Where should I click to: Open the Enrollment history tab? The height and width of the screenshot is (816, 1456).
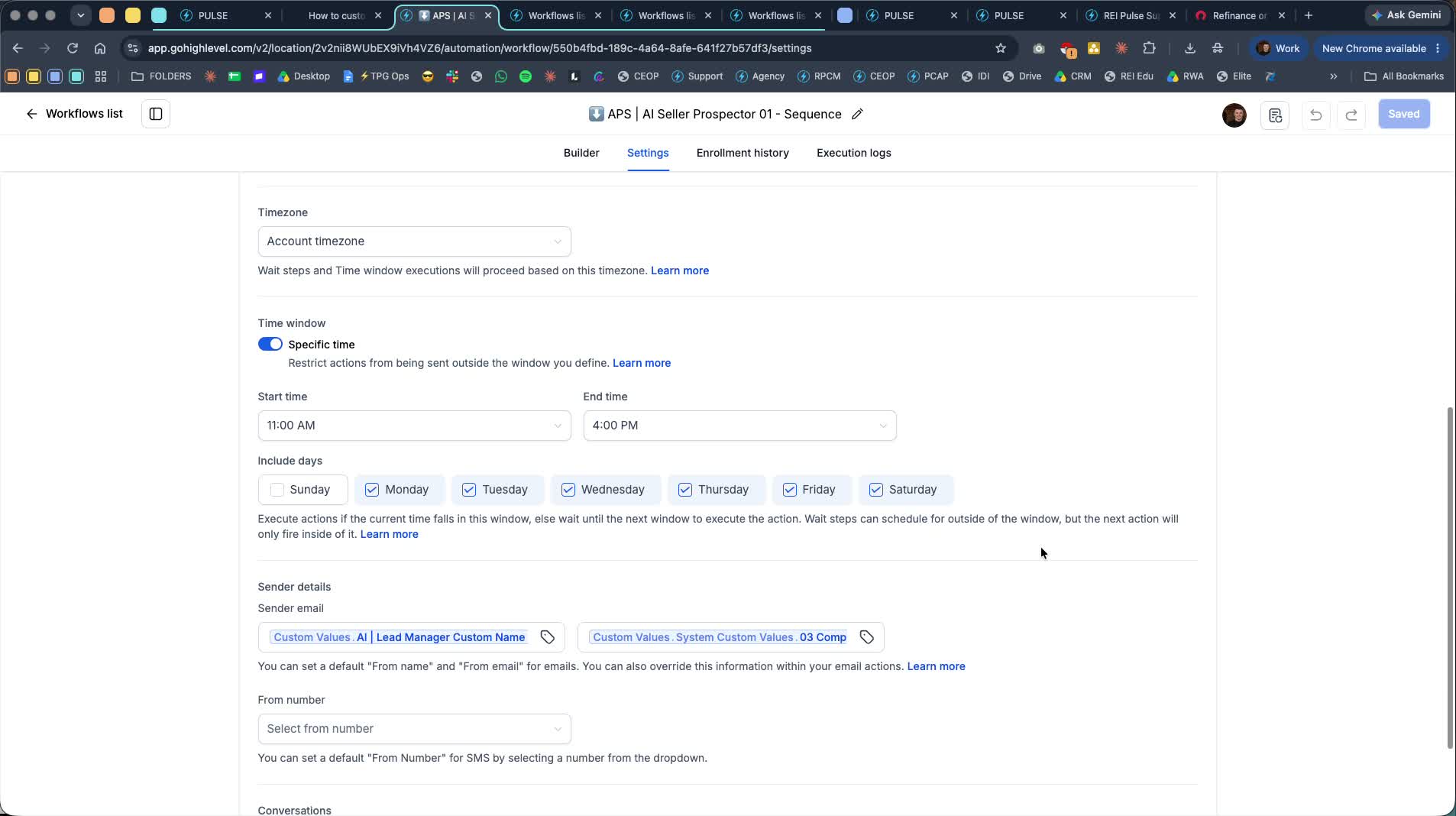click(743, 153)
